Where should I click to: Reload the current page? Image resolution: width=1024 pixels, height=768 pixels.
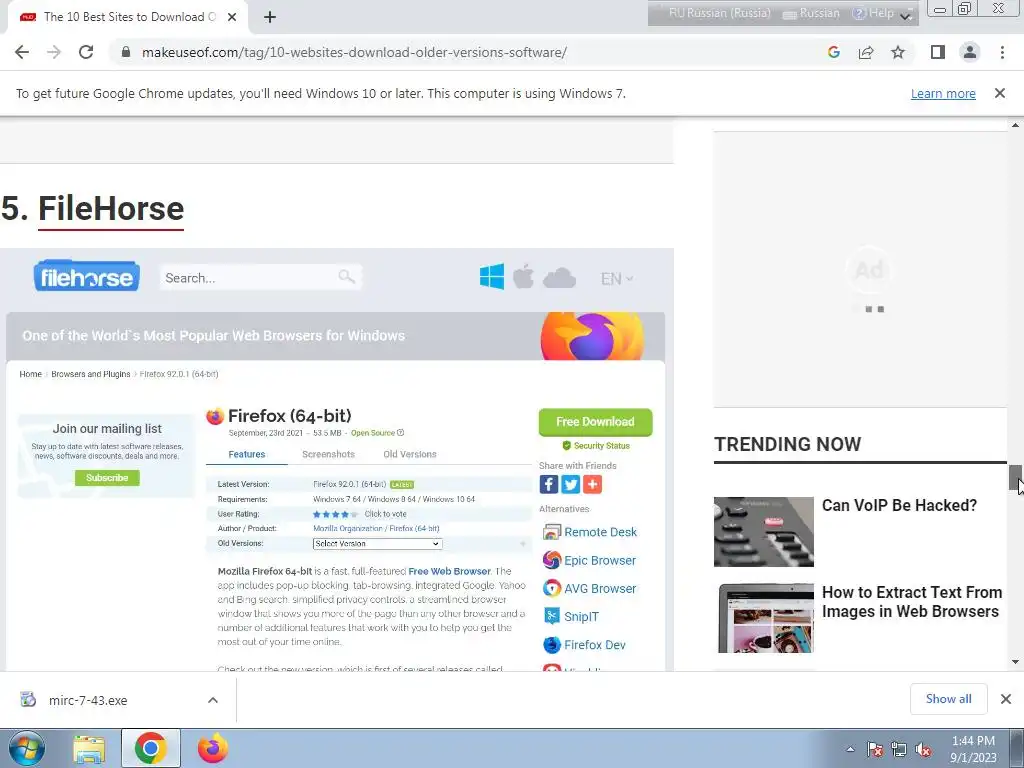(x=86, y=52)
